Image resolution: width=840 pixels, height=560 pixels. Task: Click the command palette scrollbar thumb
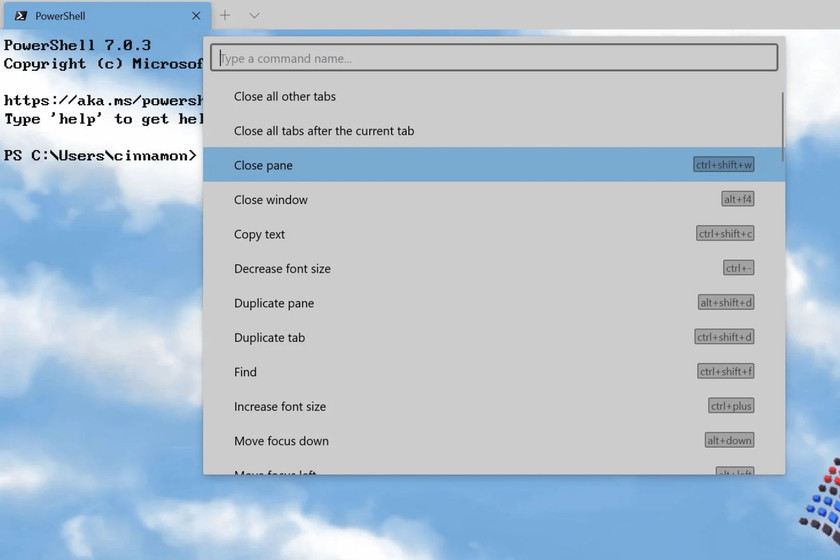(782, 127)
